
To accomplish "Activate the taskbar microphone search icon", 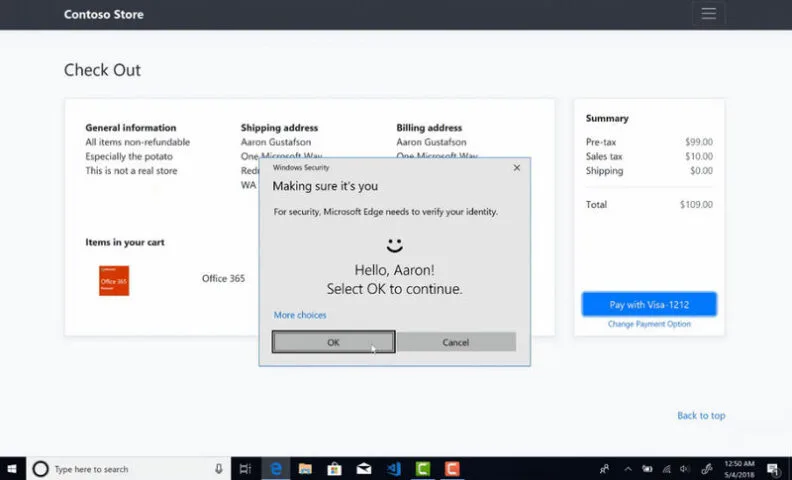I will click(x=219, y=469).
